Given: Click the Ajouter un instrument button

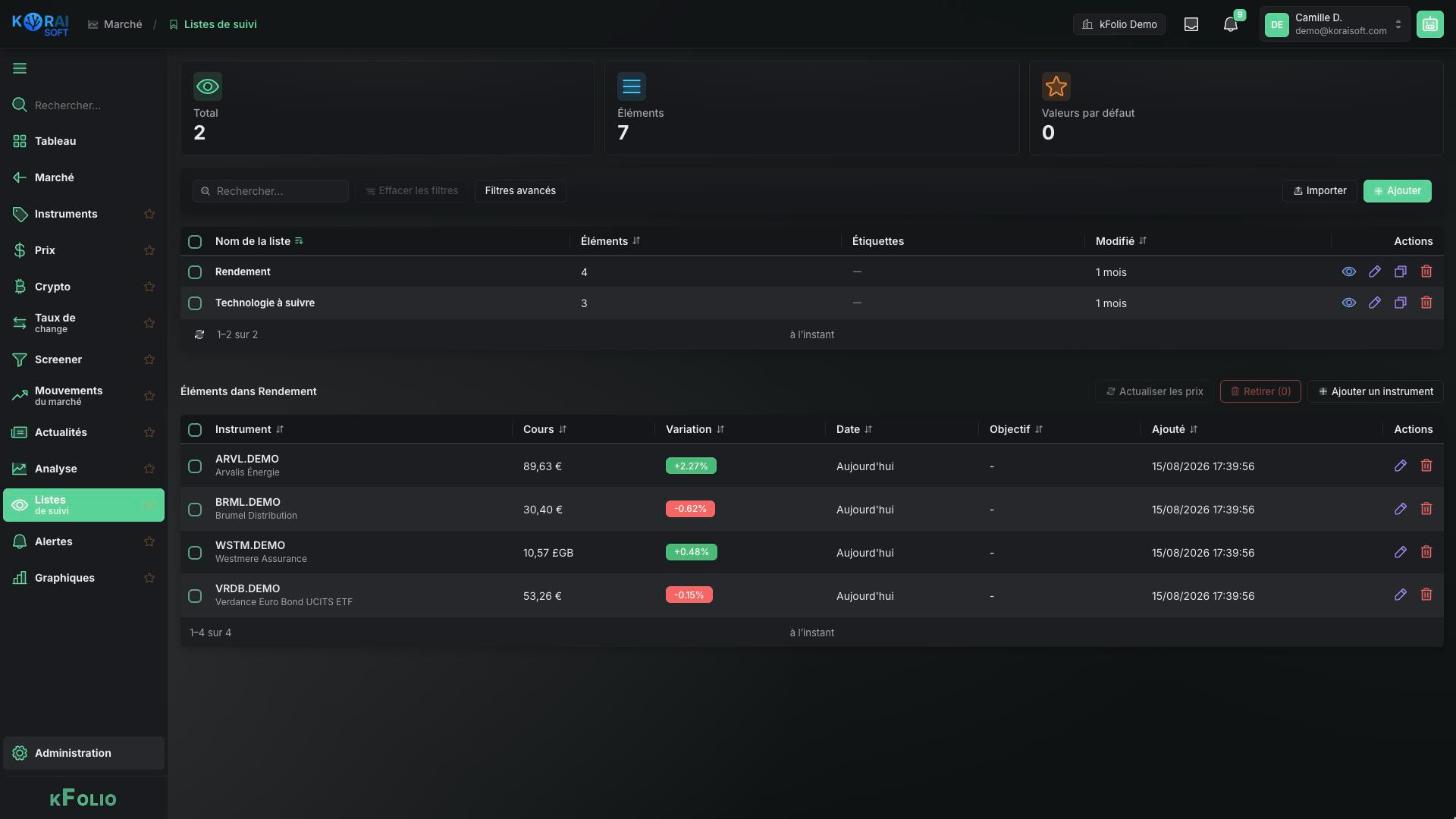Looking at the screenshot, I should click(1375, 391).
